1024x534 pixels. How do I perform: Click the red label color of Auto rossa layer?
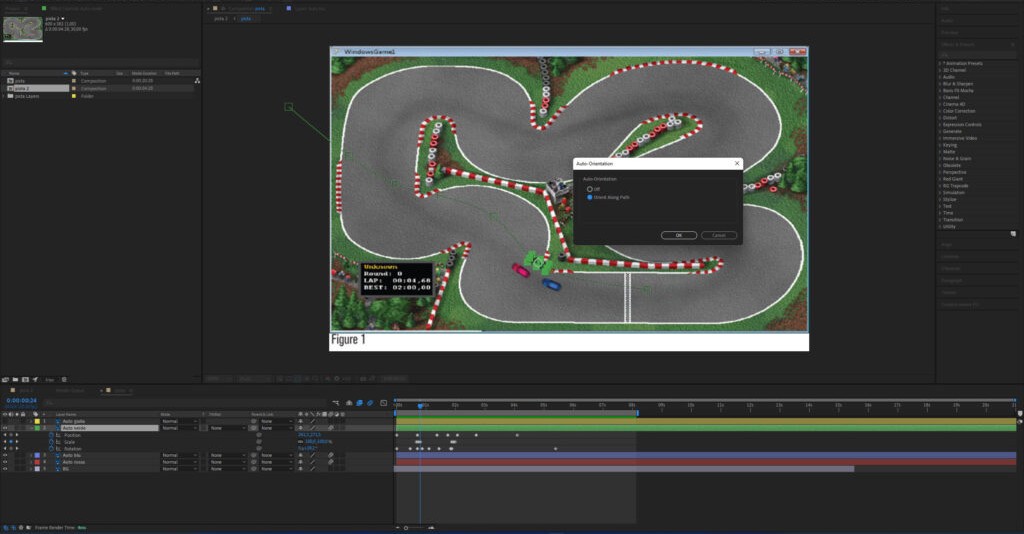[37, 462]
